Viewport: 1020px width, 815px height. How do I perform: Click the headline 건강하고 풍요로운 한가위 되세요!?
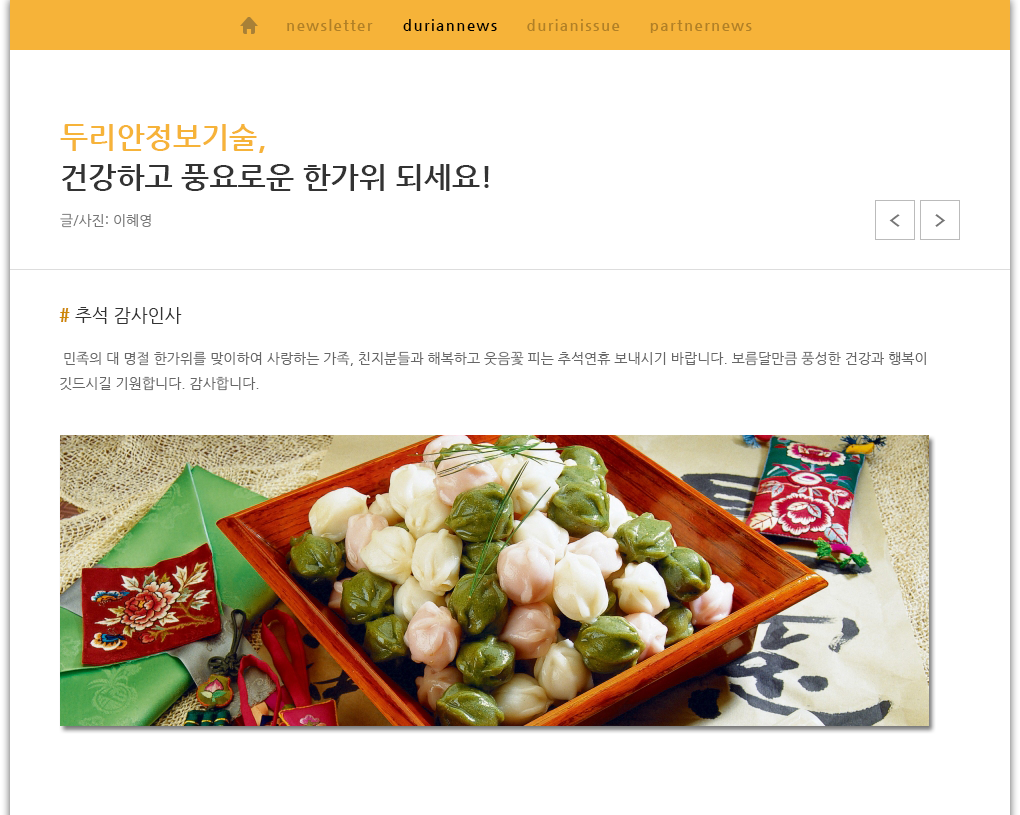[275, 177]
